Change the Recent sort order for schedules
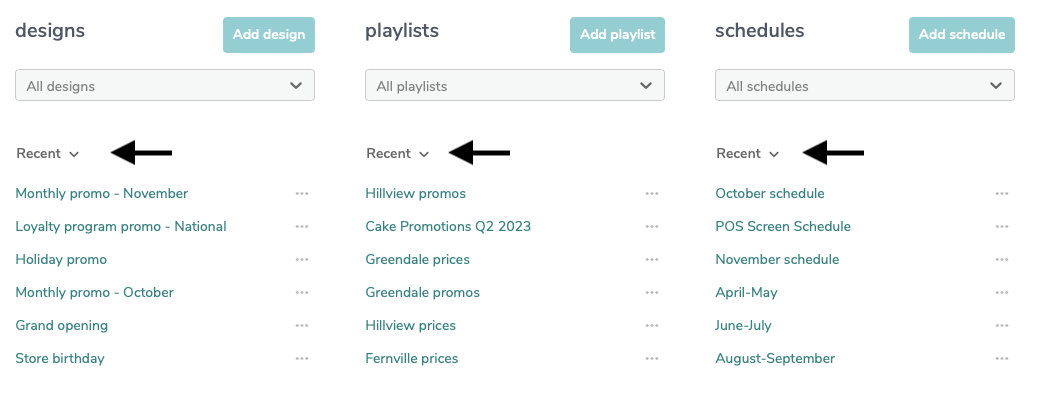This screenshot has width=1040, height=405. (748, 153)
